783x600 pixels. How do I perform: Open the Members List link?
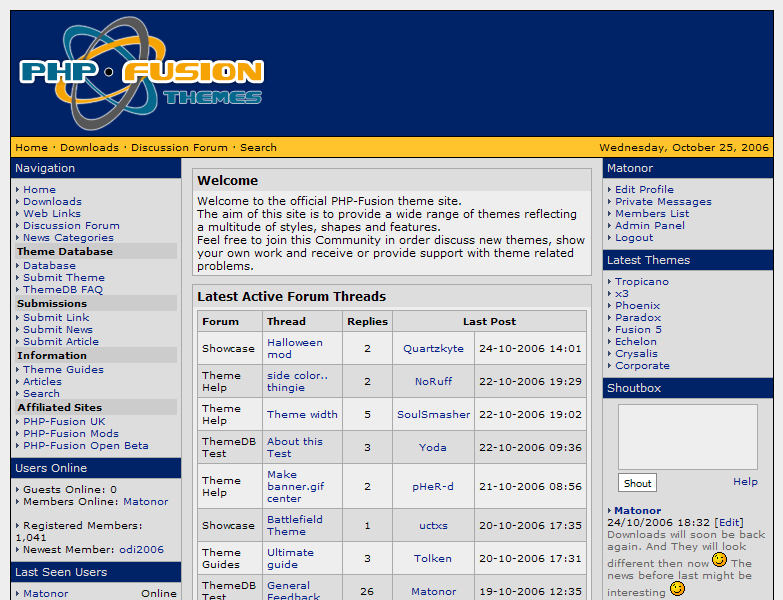(x=652, y=214)
